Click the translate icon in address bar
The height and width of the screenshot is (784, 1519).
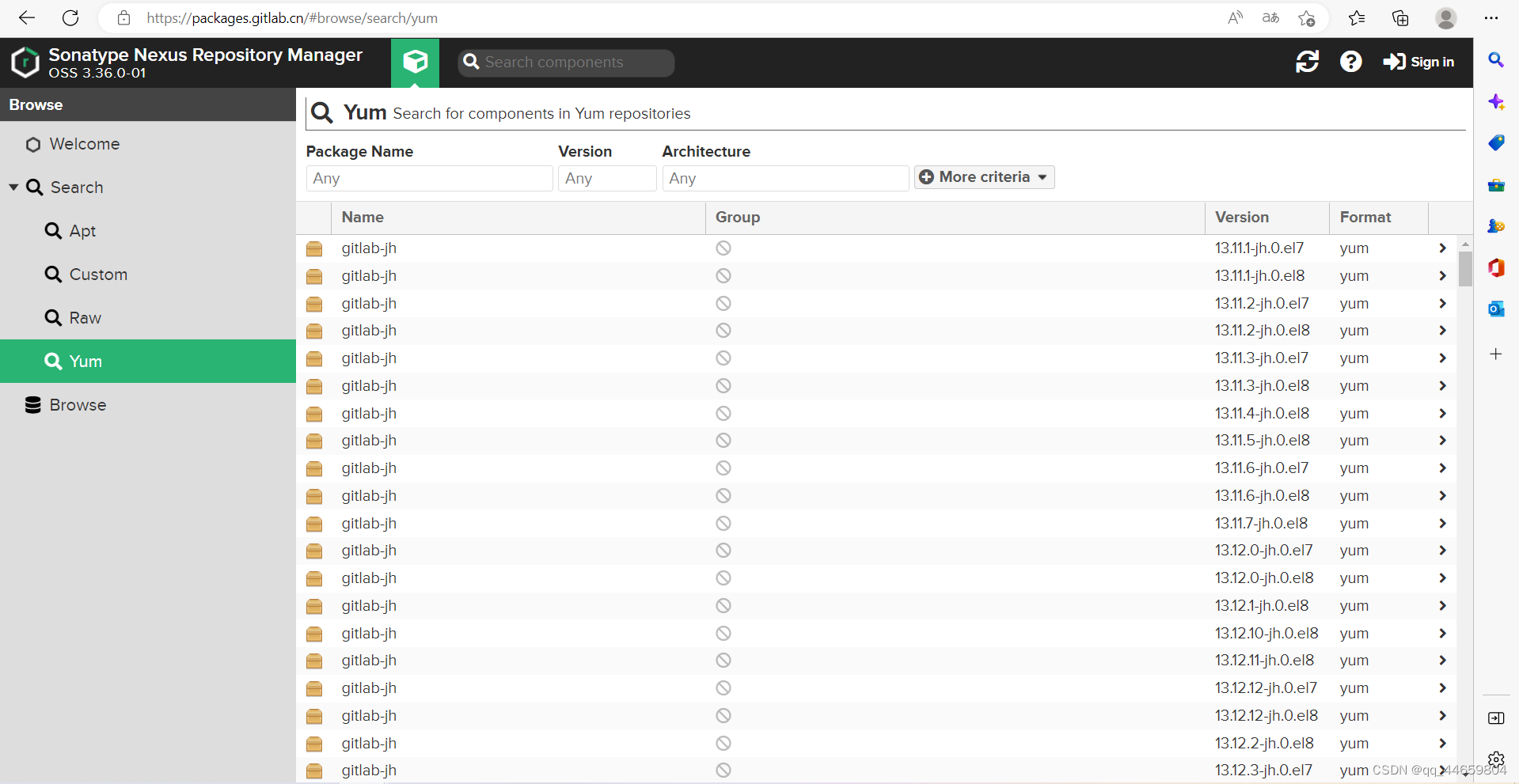coord(1270,17)
